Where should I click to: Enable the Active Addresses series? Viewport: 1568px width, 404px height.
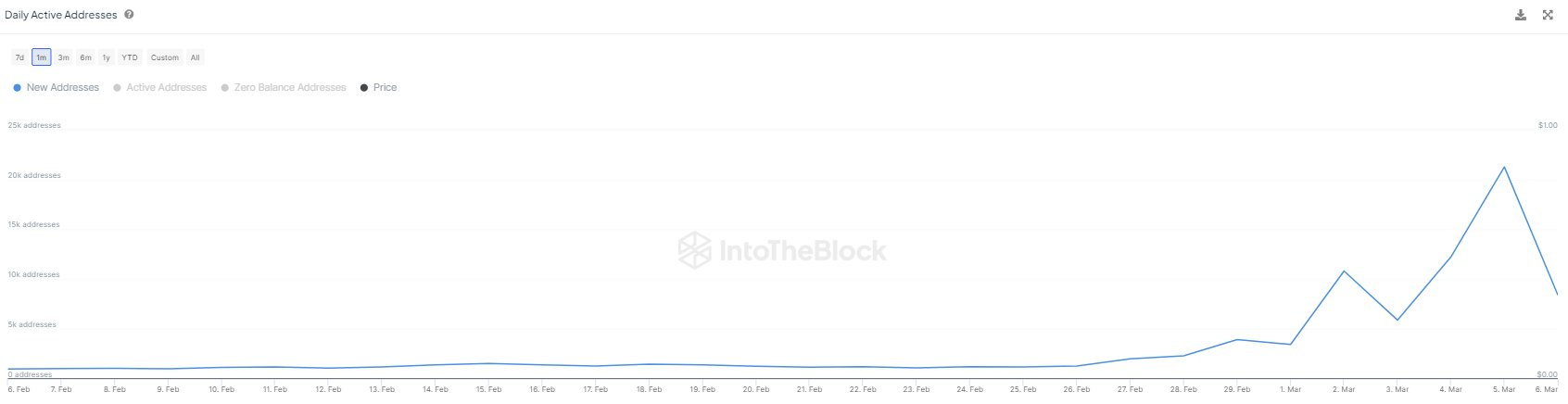[166, 87]
